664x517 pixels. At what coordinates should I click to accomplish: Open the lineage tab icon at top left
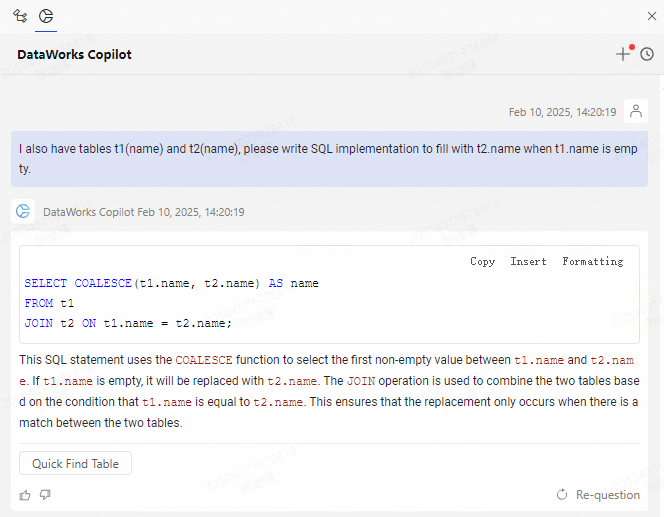(20, 16)
